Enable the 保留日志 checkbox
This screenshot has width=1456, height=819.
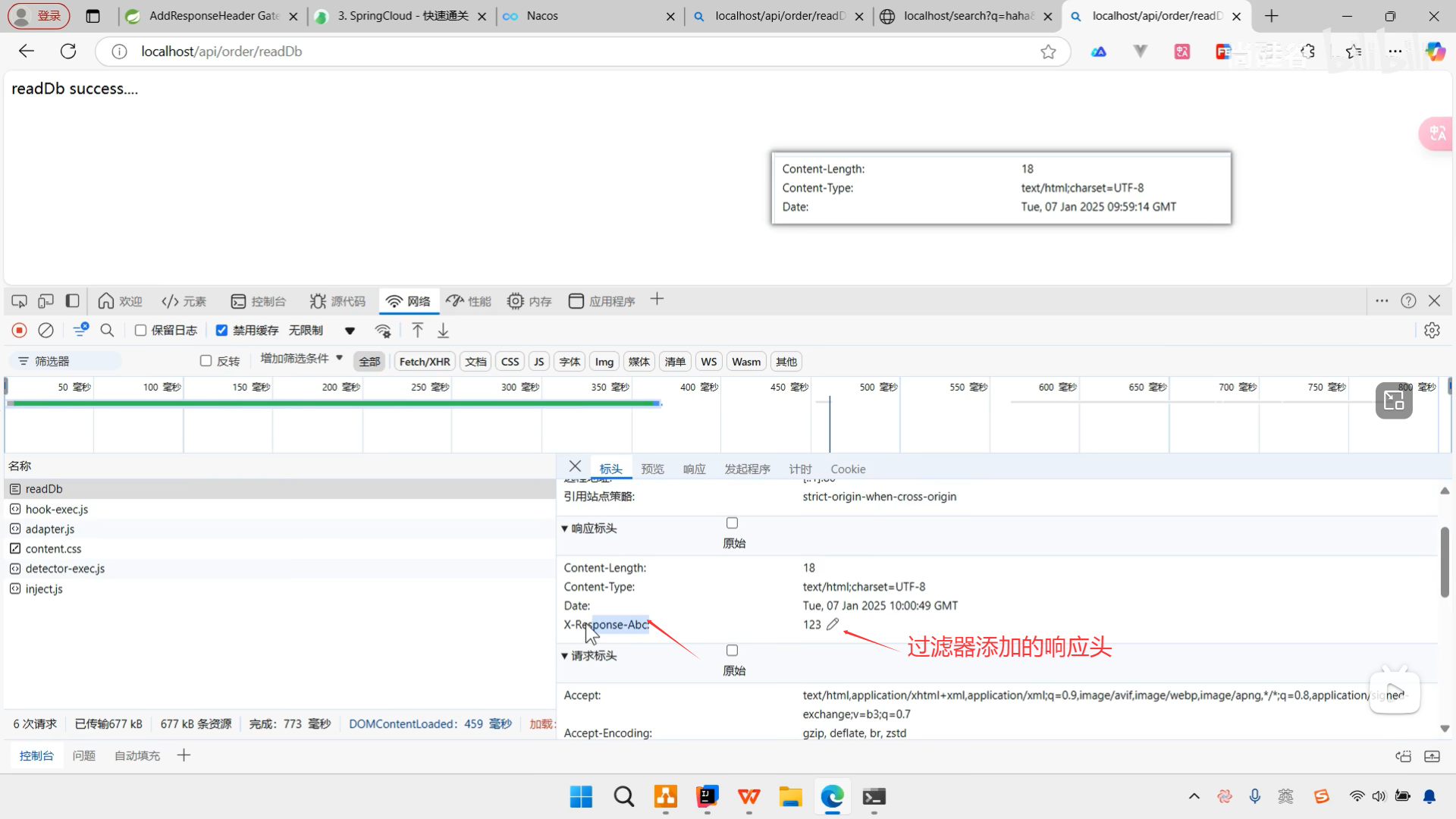click(141, 331)
